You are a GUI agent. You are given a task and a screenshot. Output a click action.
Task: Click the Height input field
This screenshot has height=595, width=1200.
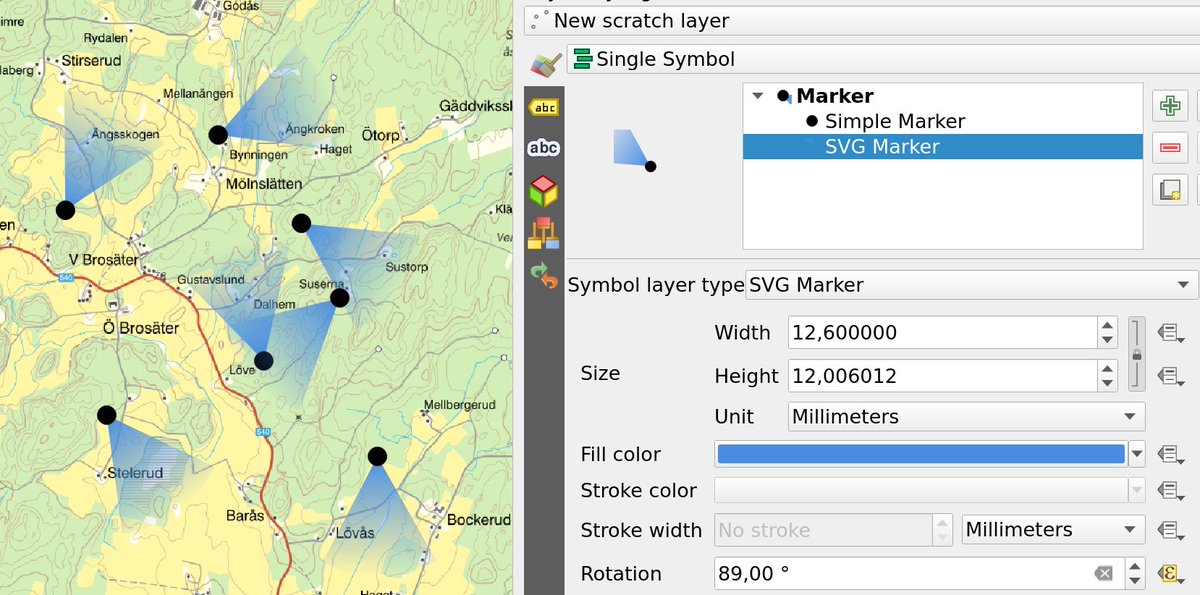(x=942, y=376)
